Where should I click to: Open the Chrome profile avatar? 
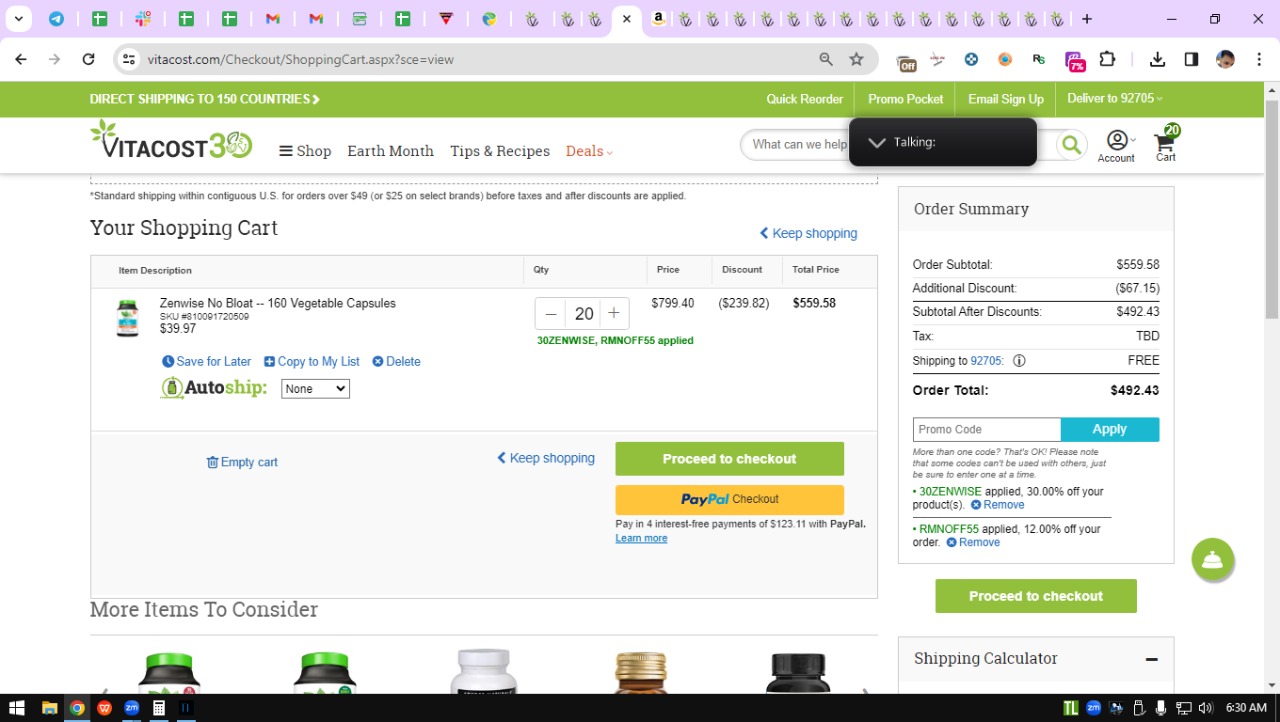tap(1225, 59)
